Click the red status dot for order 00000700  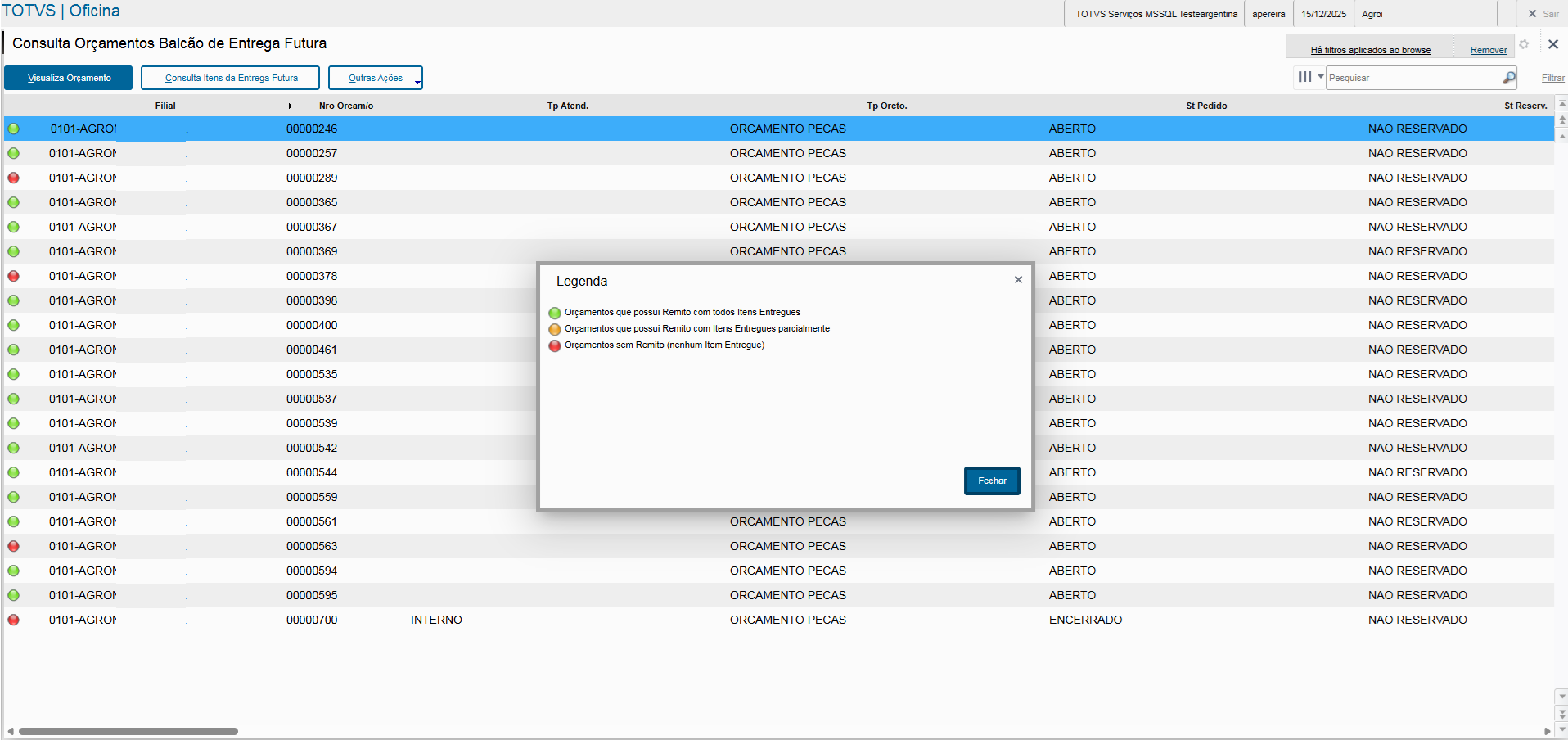[x=14, y=620]
